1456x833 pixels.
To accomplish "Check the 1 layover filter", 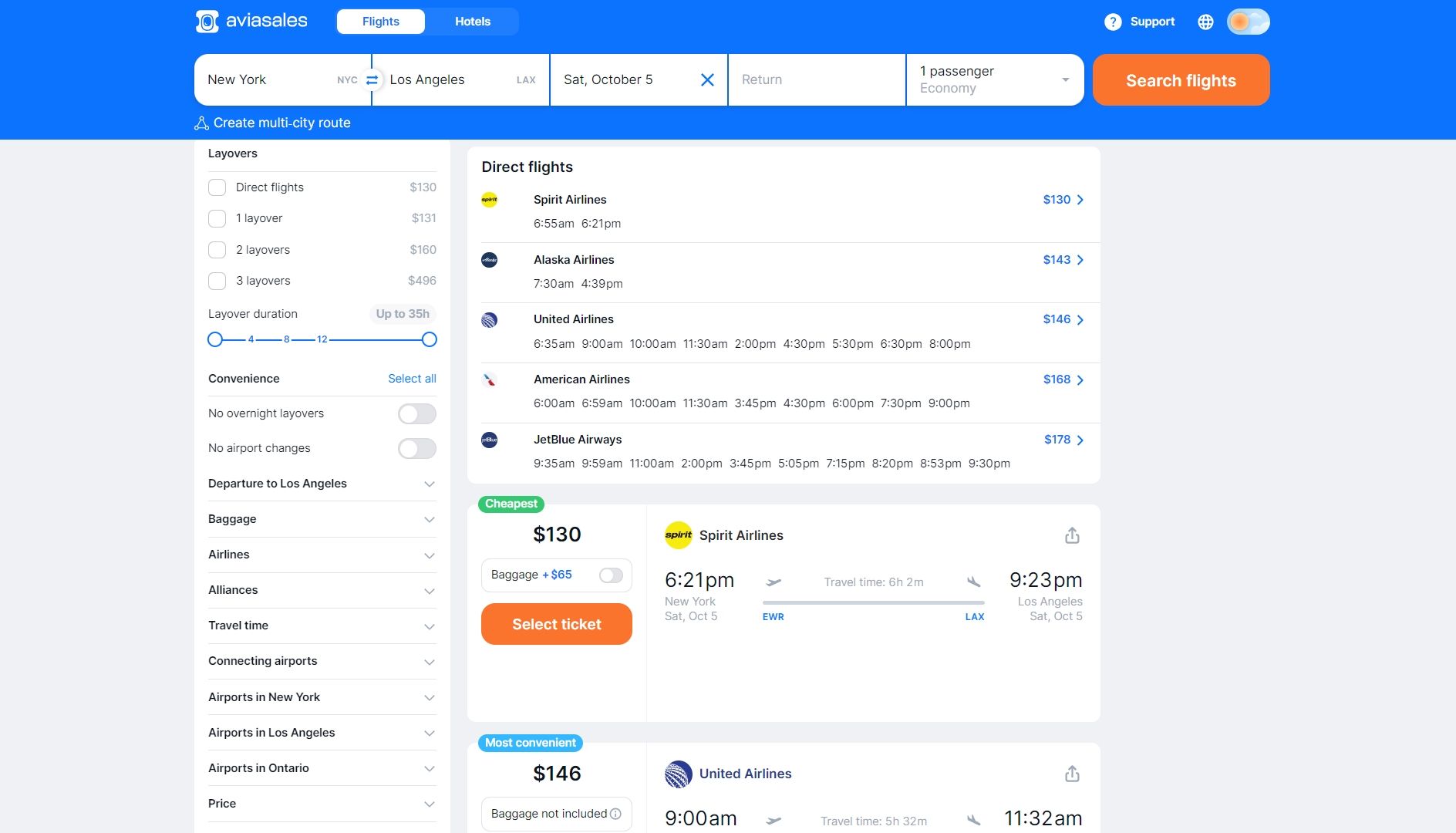I will [x=217, y=218].
